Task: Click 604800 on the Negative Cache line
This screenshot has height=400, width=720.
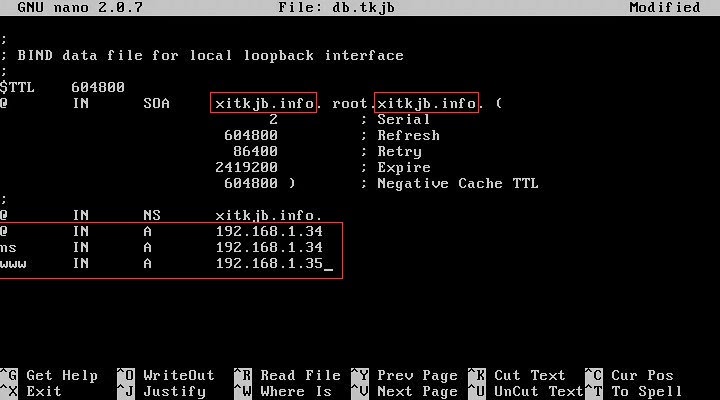Action: click(251, 183)
